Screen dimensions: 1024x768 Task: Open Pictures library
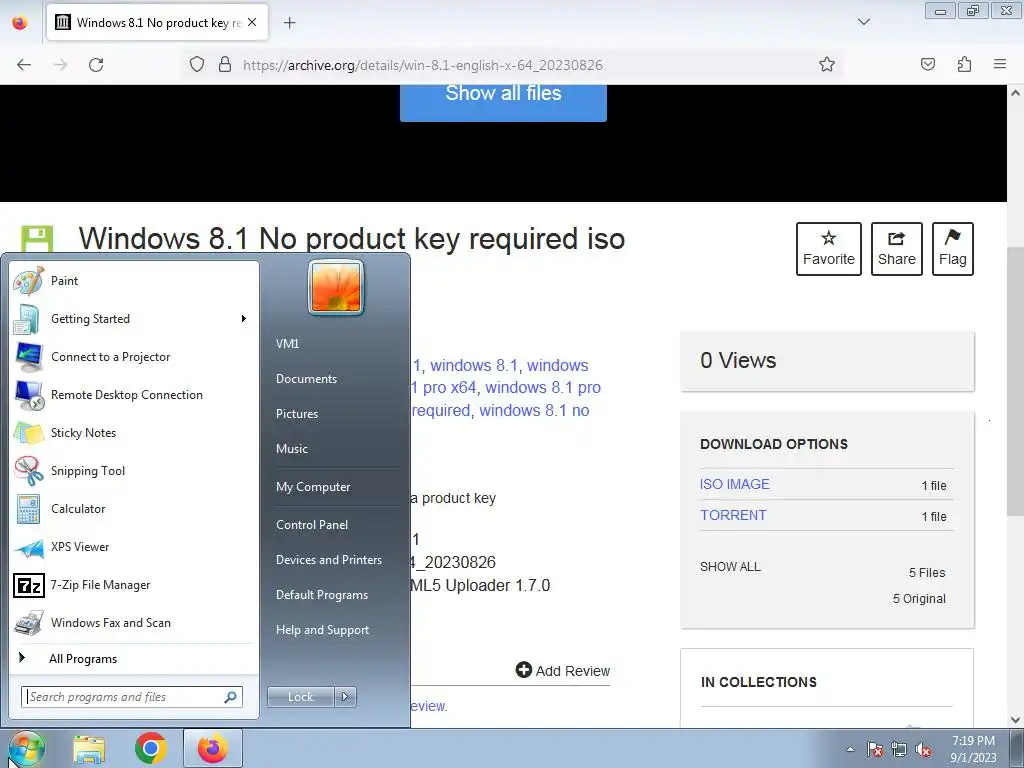click(x=296, y=413)
